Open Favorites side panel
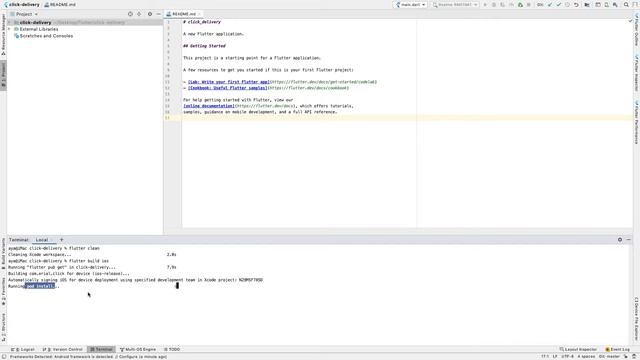Image resolution: width=640 pixels, height=360 pixels. (3, 291)
